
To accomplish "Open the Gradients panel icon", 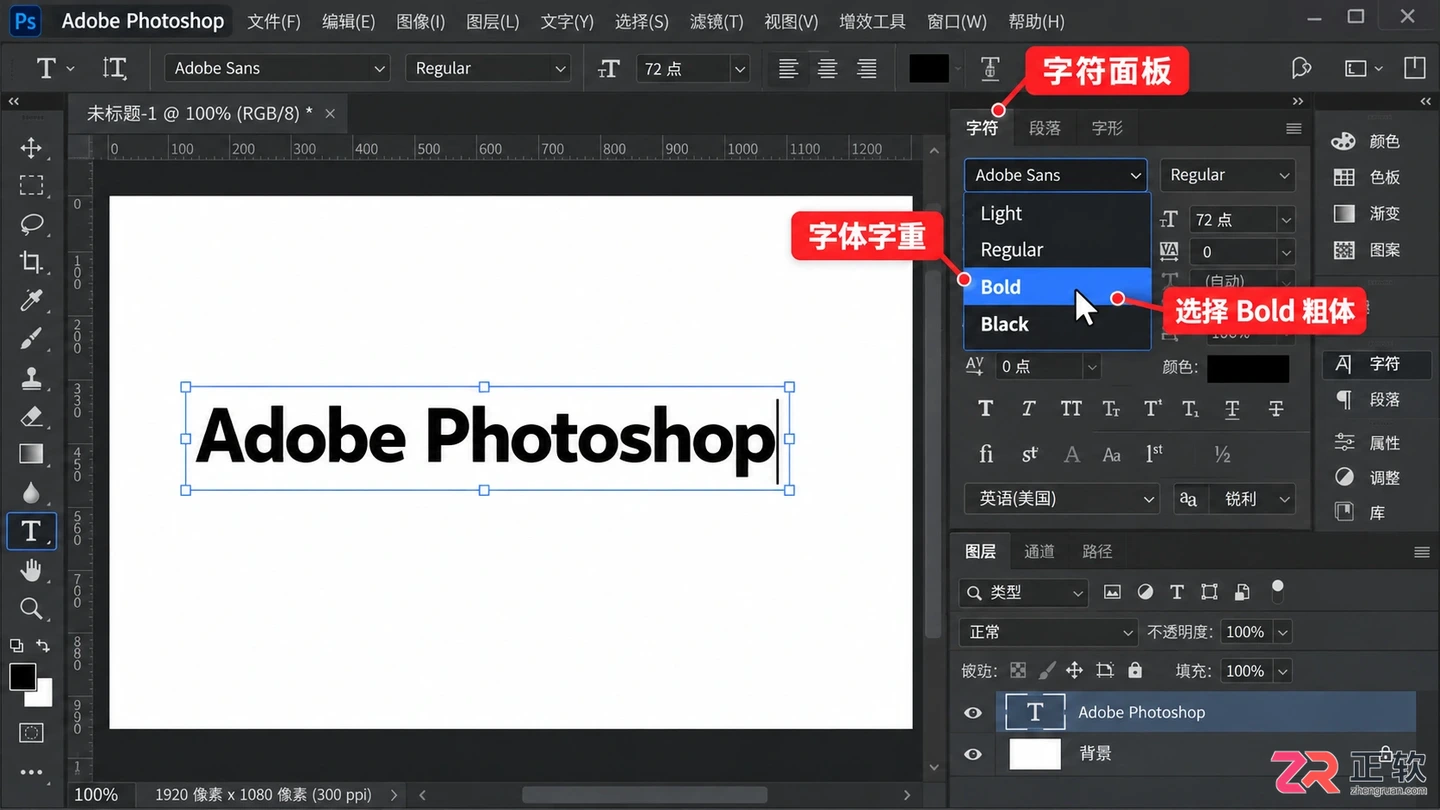I will 1344,213.
